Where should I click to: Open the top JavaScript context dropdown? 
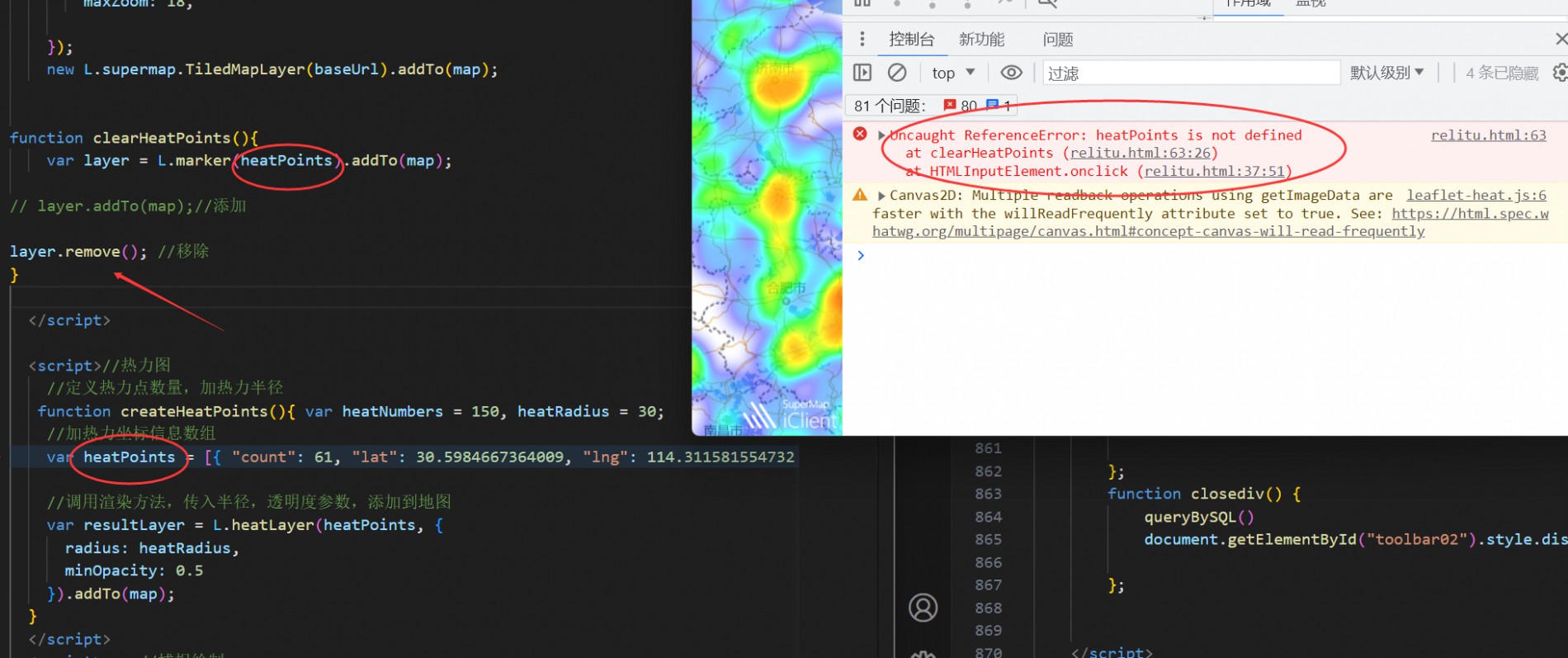(x=953, y=73)
